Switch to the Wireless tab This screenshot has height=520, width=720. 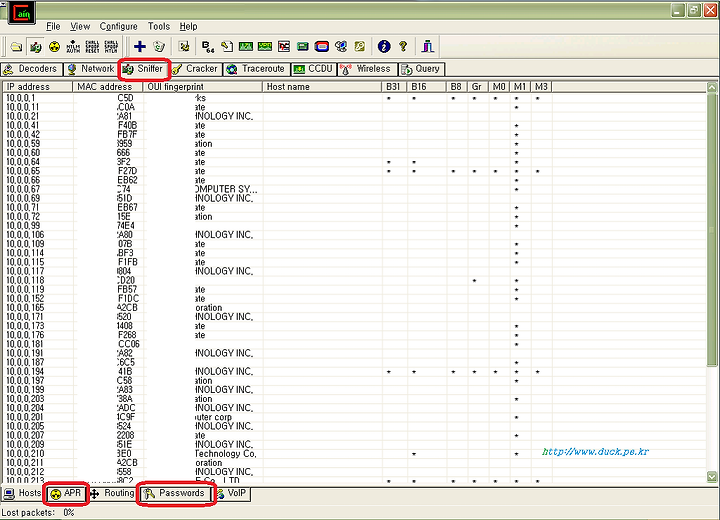(367, 69)
